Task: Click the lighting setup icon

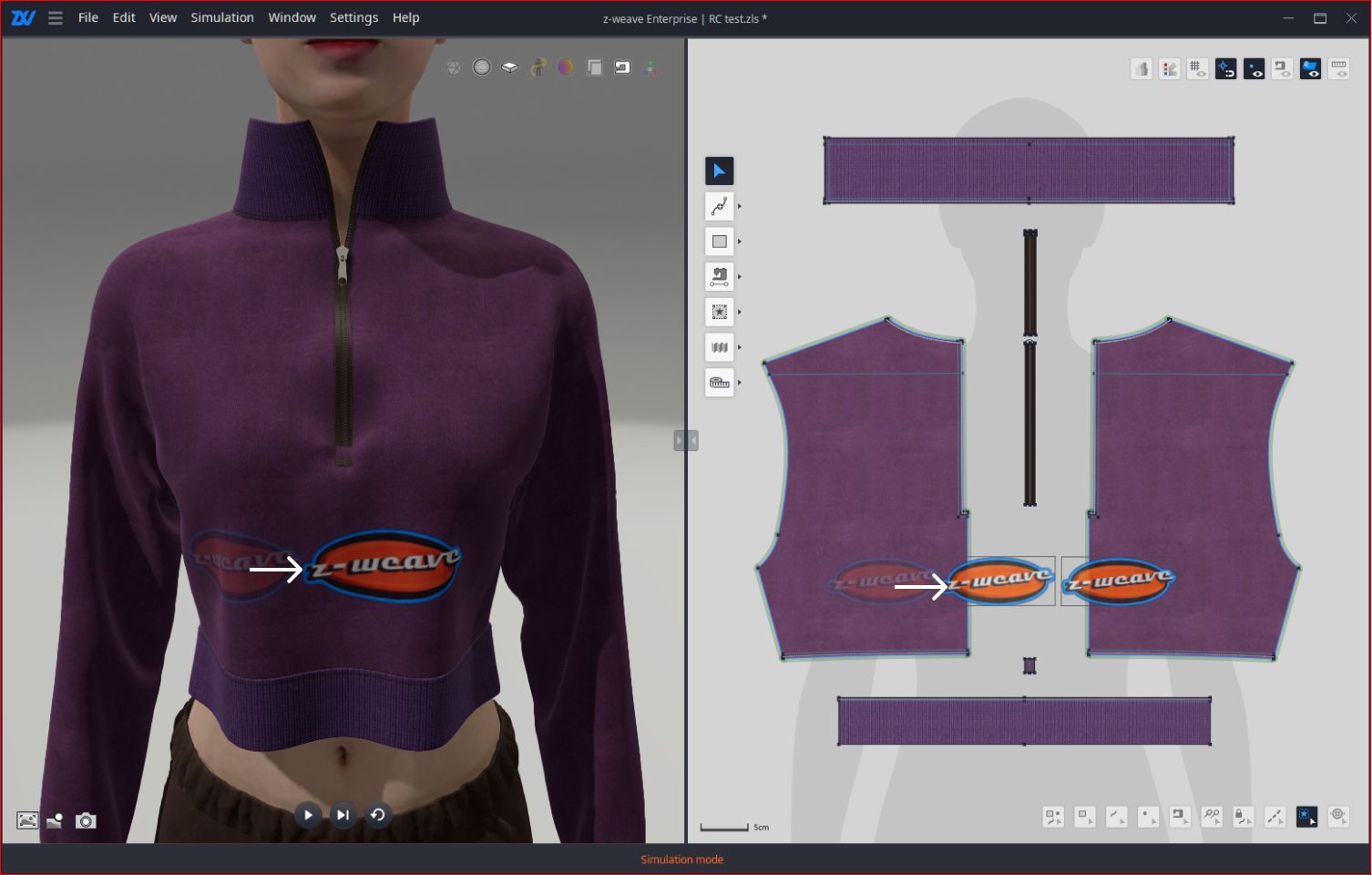Action: point(56,820)
